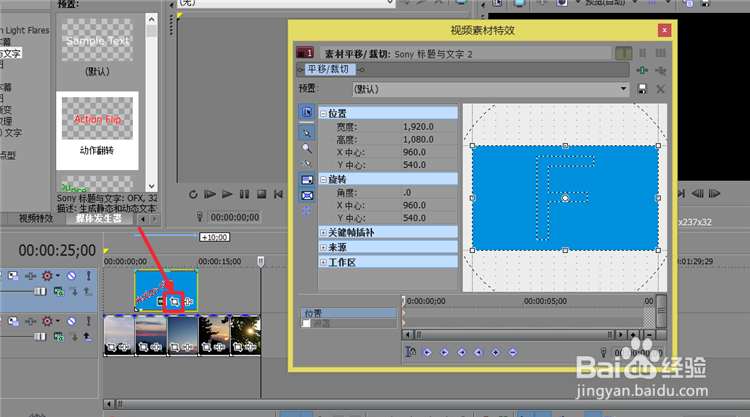
Task: Click the center handle of crop rectangle
Action: coord(565,198)
